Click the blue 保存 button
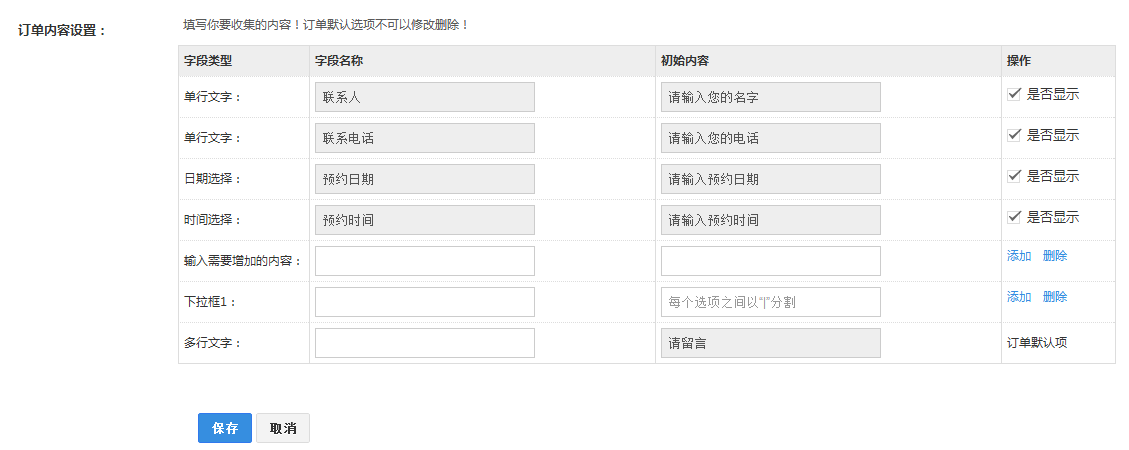This screenshot has width=1129, height=450. coord(225,428)
